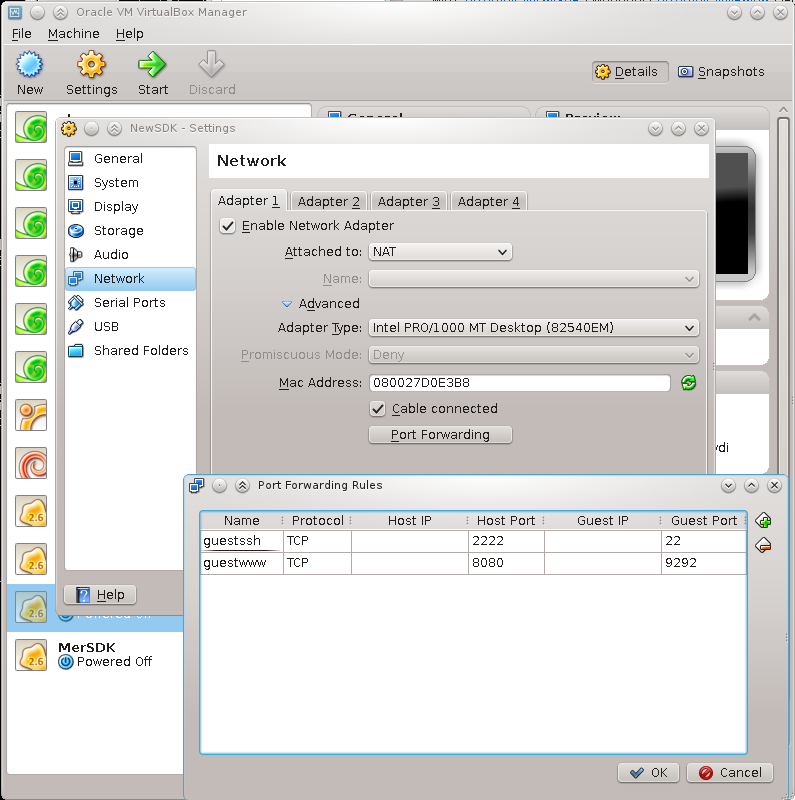The width and height of the screenshot is (795, 800).
Task: Remove selected port forwarding rule icon
Action: point(763,545)
